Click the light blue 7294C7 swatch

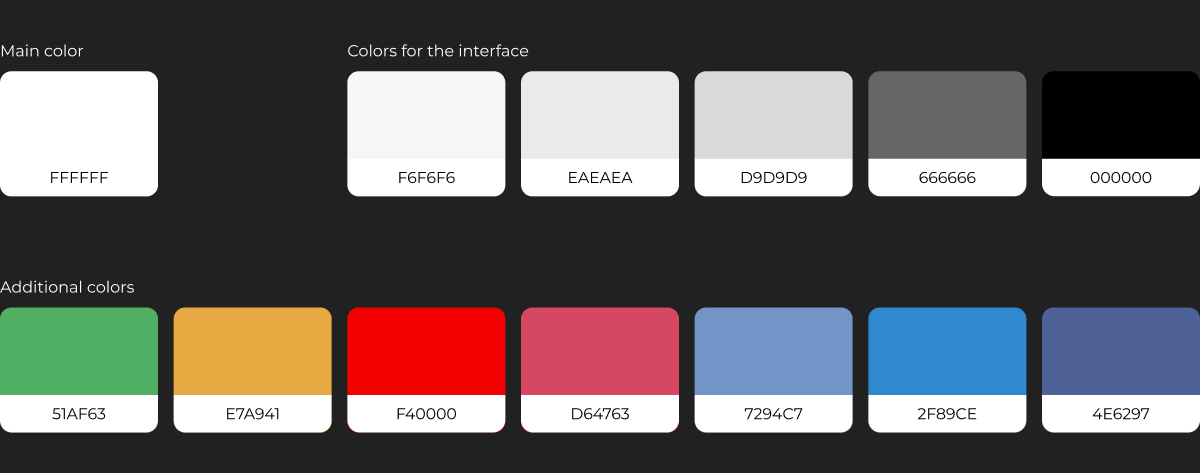[773, 352]
